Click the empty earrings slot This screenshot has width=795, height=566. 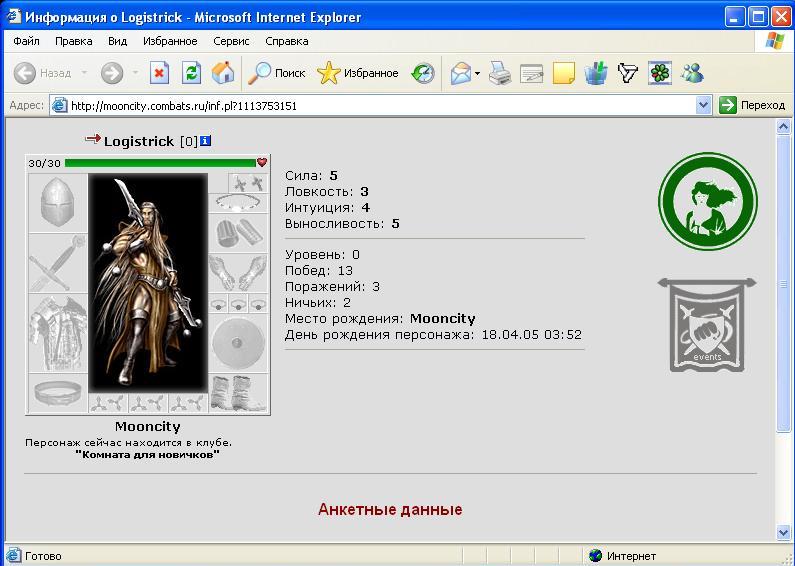pos(248,183)
